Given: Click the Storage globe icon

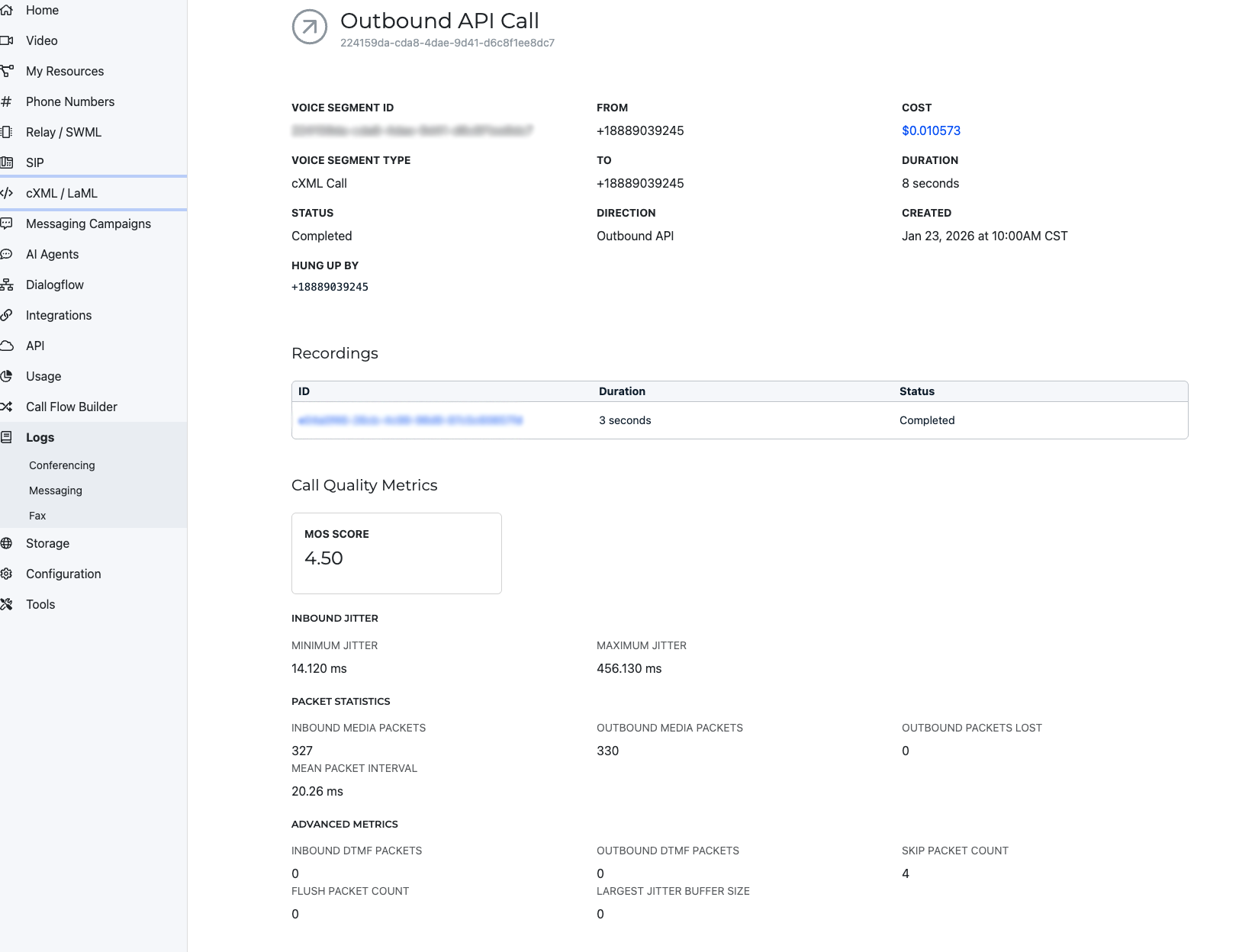Looking at the screenshot, I should pos(7,543).
